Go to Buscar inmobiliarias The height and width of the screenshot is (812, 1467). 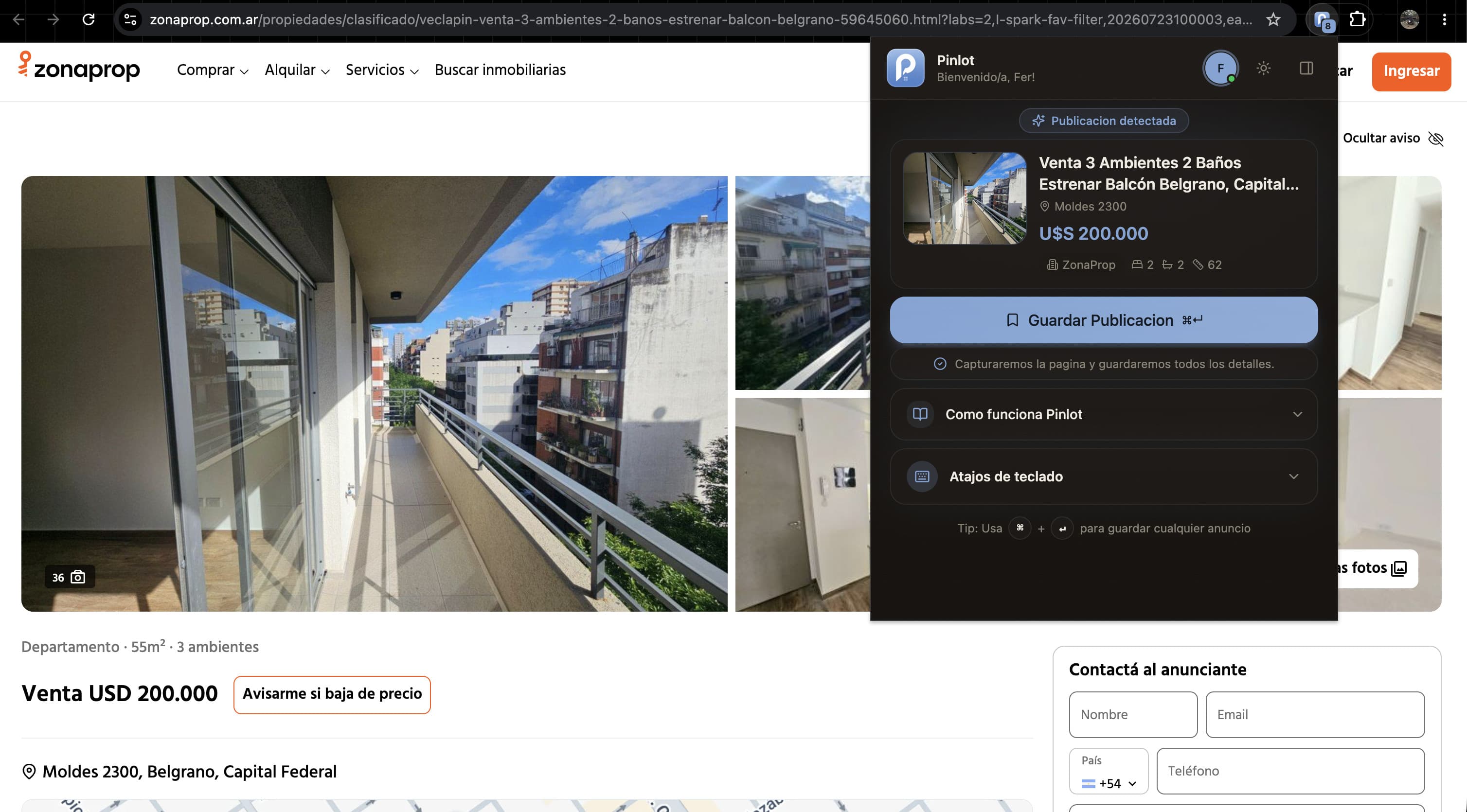point(500,70)
